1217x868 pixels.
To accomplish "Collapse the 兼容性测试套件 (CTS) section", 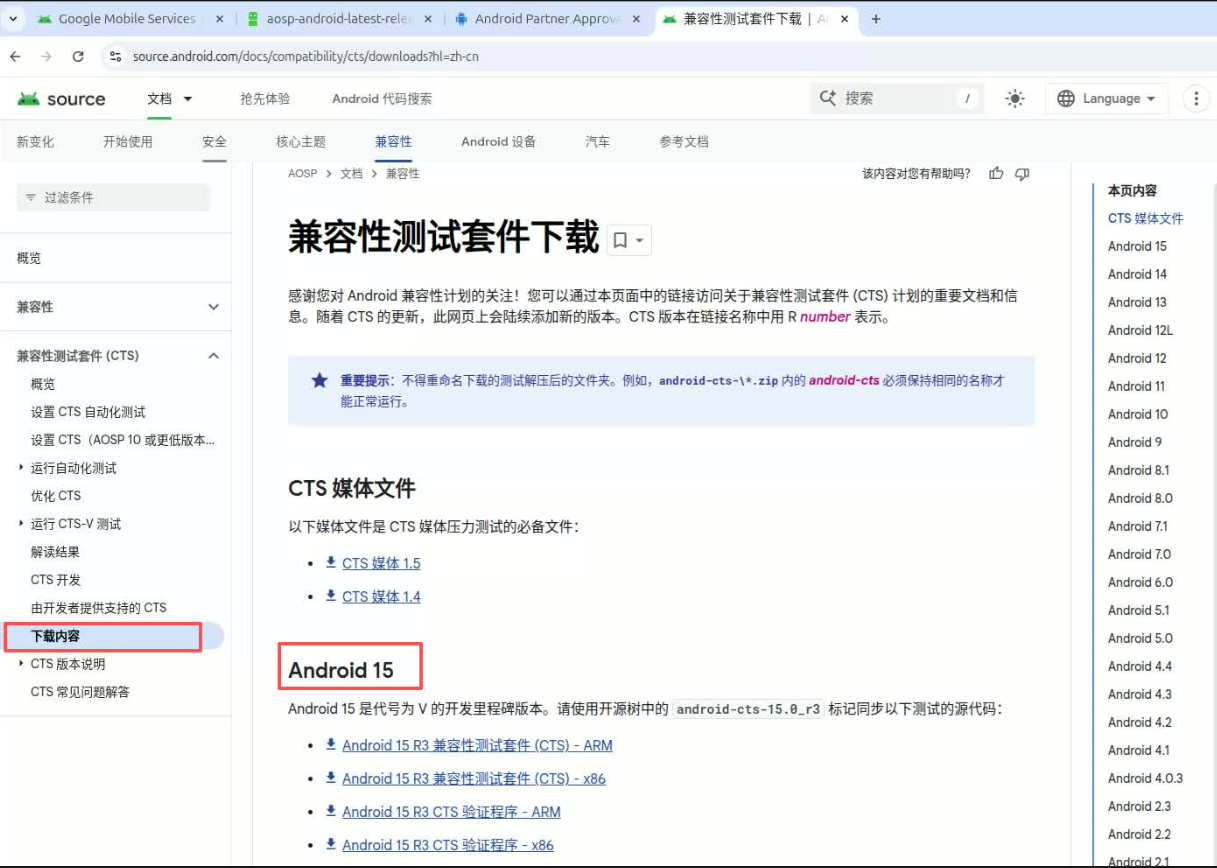I will pos(213,356).
